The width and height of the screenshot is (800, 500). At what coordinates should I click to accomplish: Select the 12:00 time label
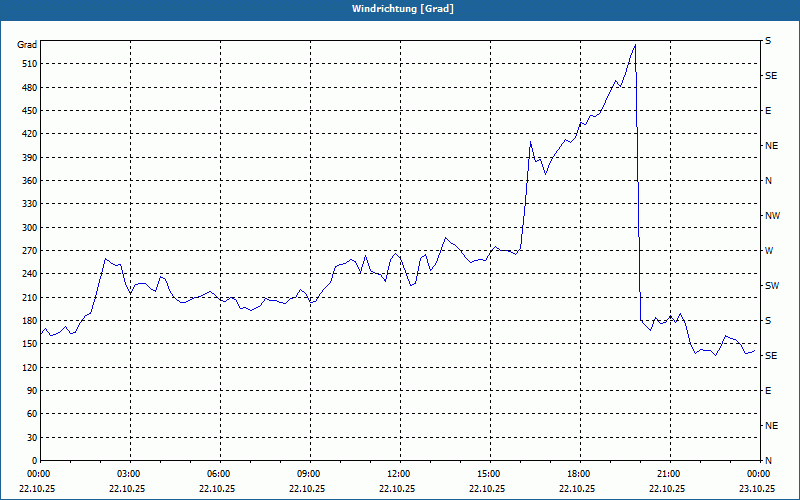pos(400,474)
